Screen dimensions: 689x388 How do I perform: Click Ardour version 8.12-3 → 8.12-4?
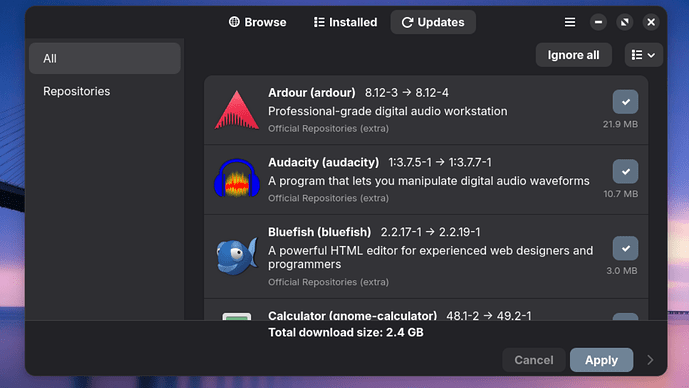point(407,93)
